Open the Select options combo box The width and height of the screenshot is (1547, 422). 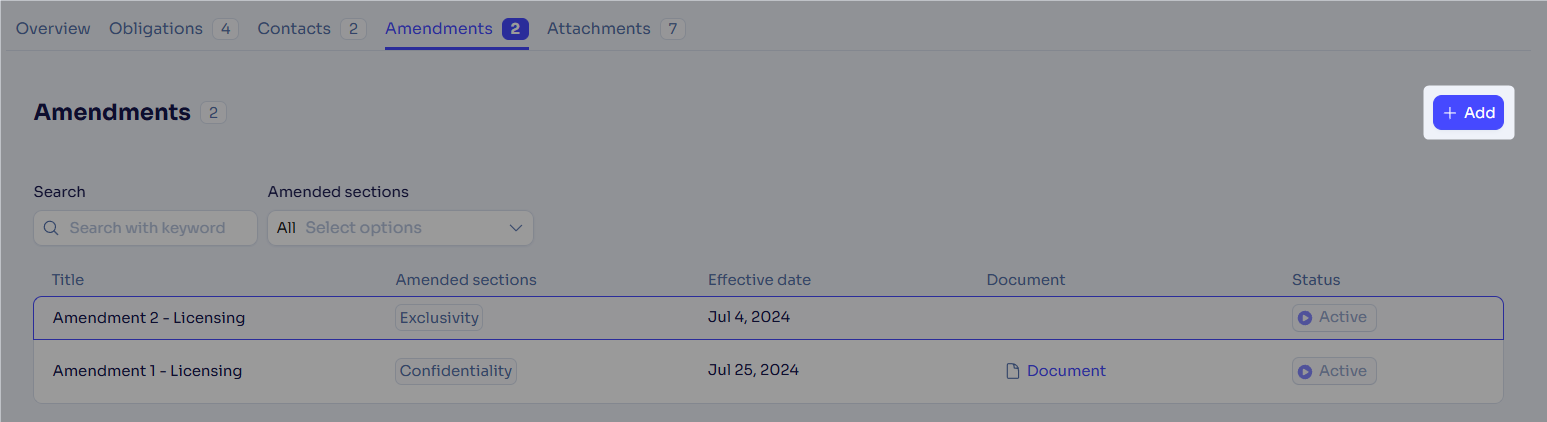pos(400,228)
